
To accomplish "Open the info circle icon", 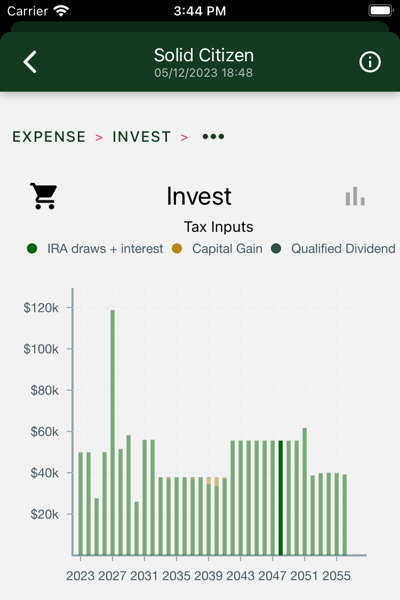I will [370, 62].
